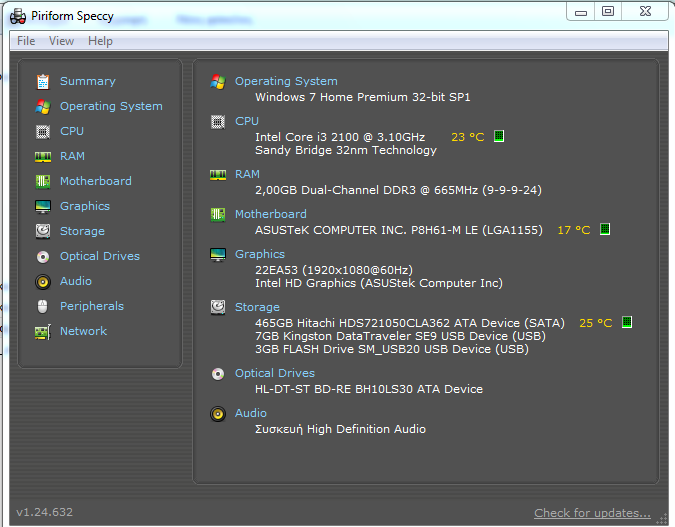Click the Peripherals mouse icon in sidebar

coord(43,307)
